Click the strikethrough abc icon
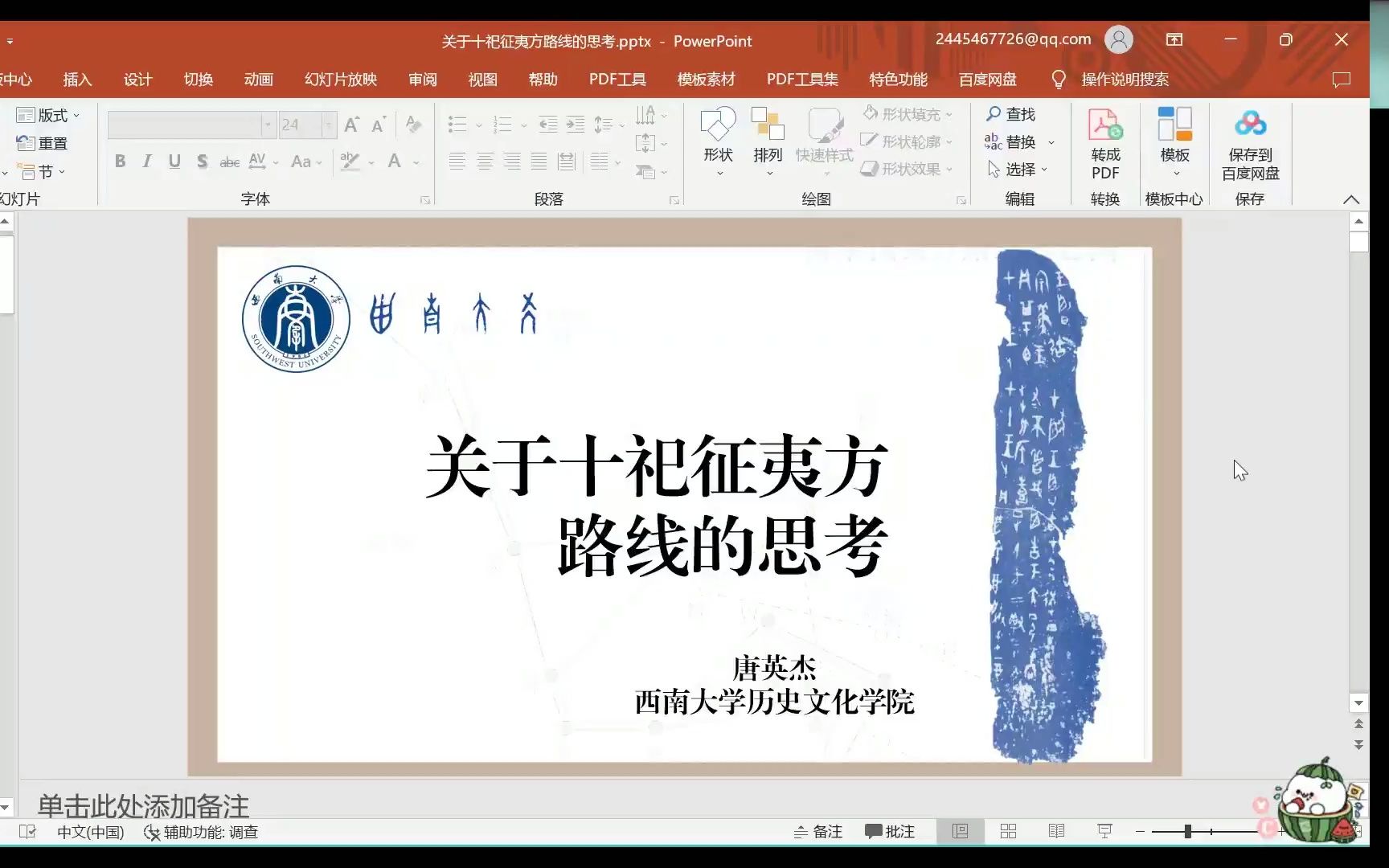 [229, 162]
